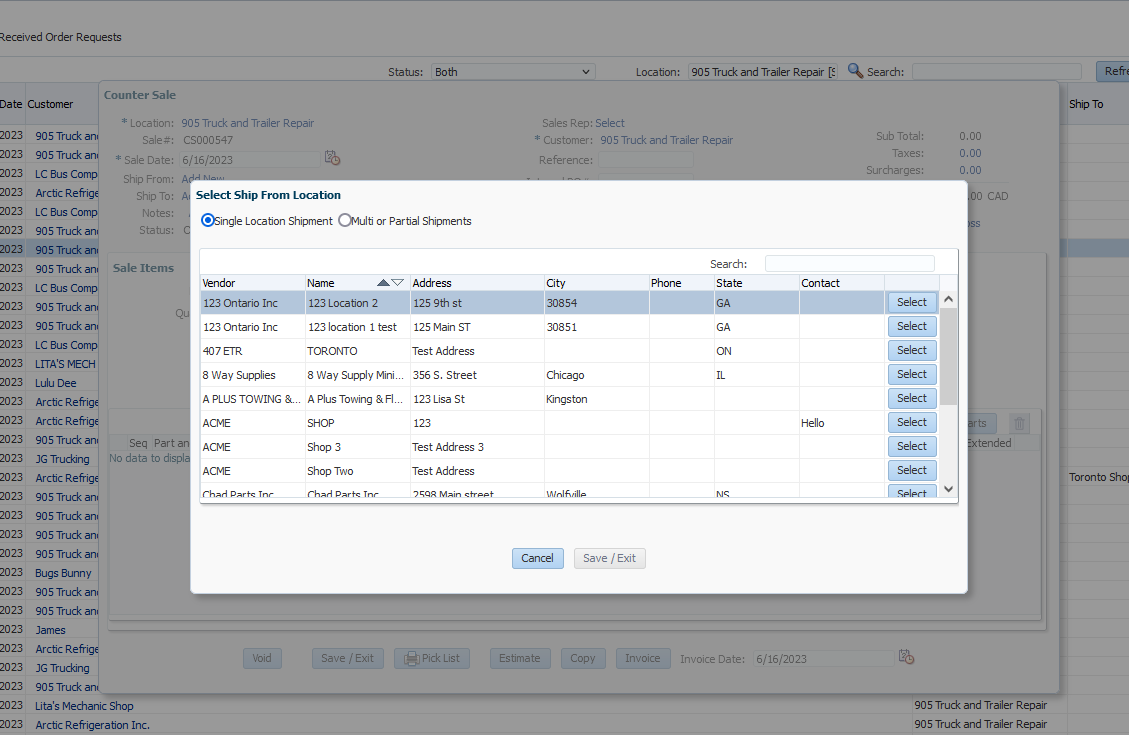Open the calendar picker beside Invoice Date
The width and height of the screenshot is (1129, 735).
point(906,657)
